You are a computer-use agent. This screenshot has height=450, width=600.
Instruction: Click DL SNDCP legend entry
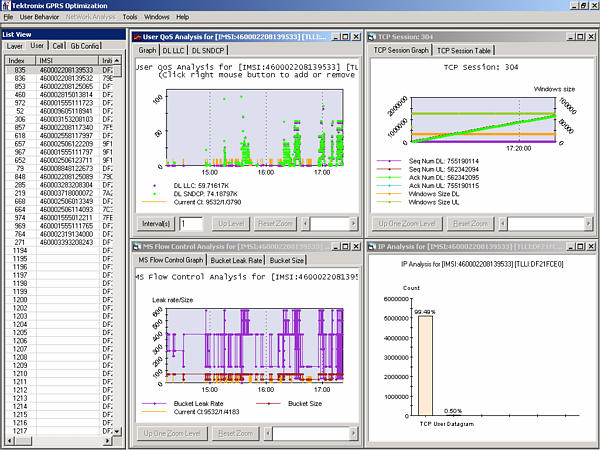point(193,194)
